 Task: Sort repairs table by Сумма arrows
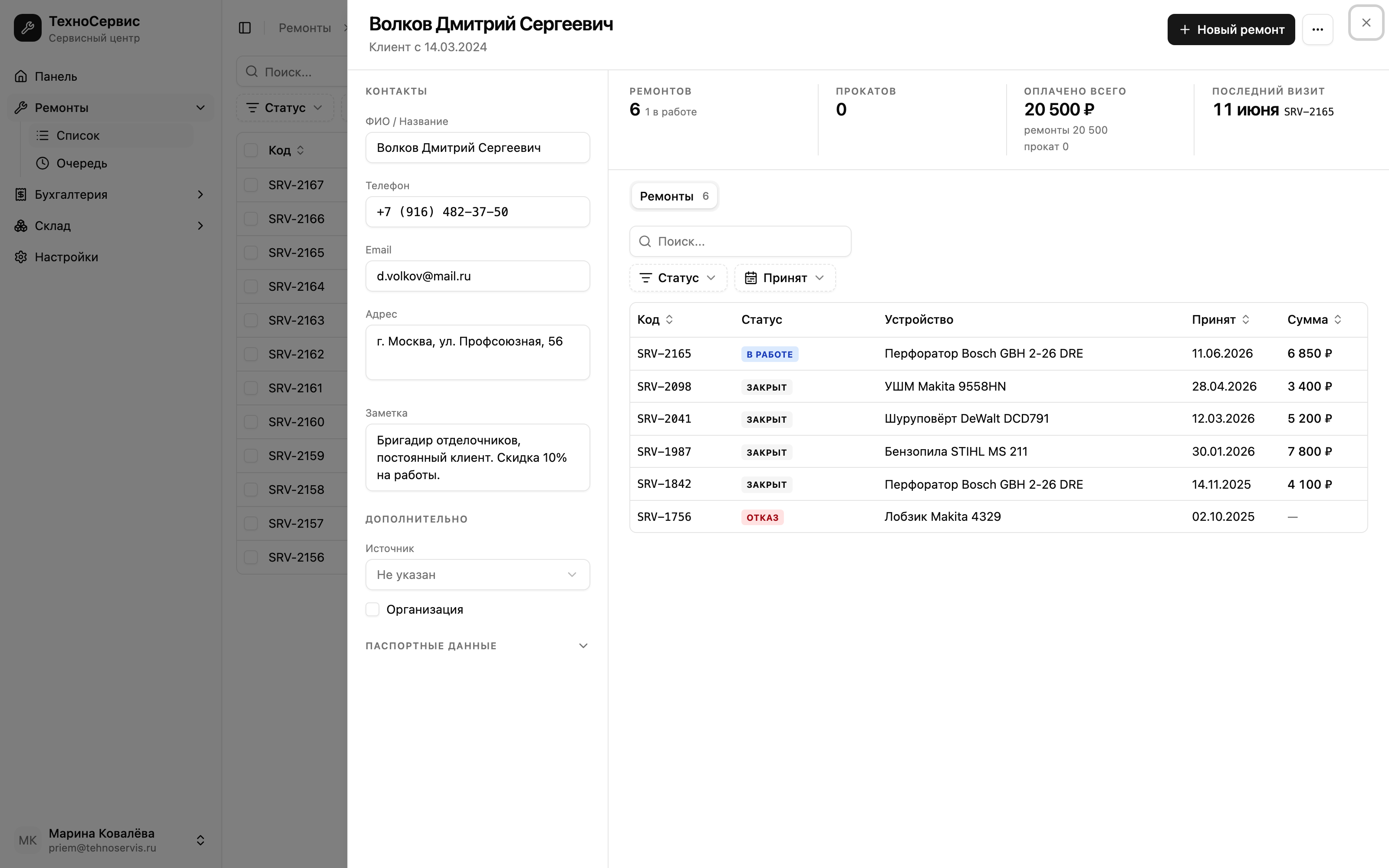pos(1338,320)
